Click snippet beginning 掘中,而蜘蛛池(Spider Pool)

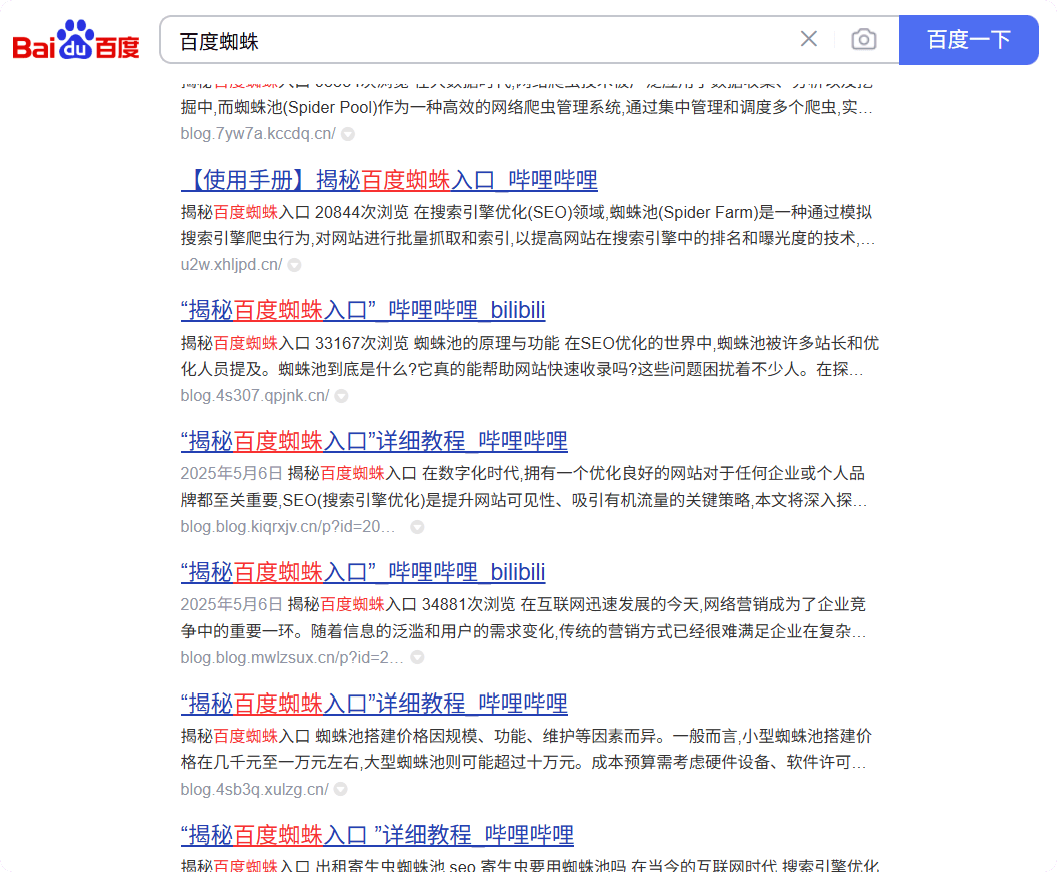[x=526, y=107]
